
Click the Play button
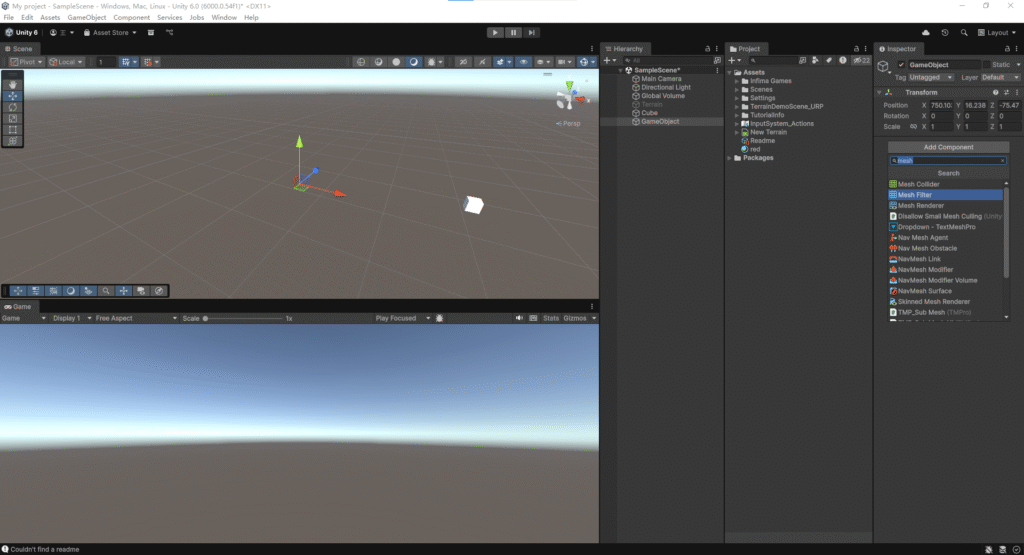495,33
